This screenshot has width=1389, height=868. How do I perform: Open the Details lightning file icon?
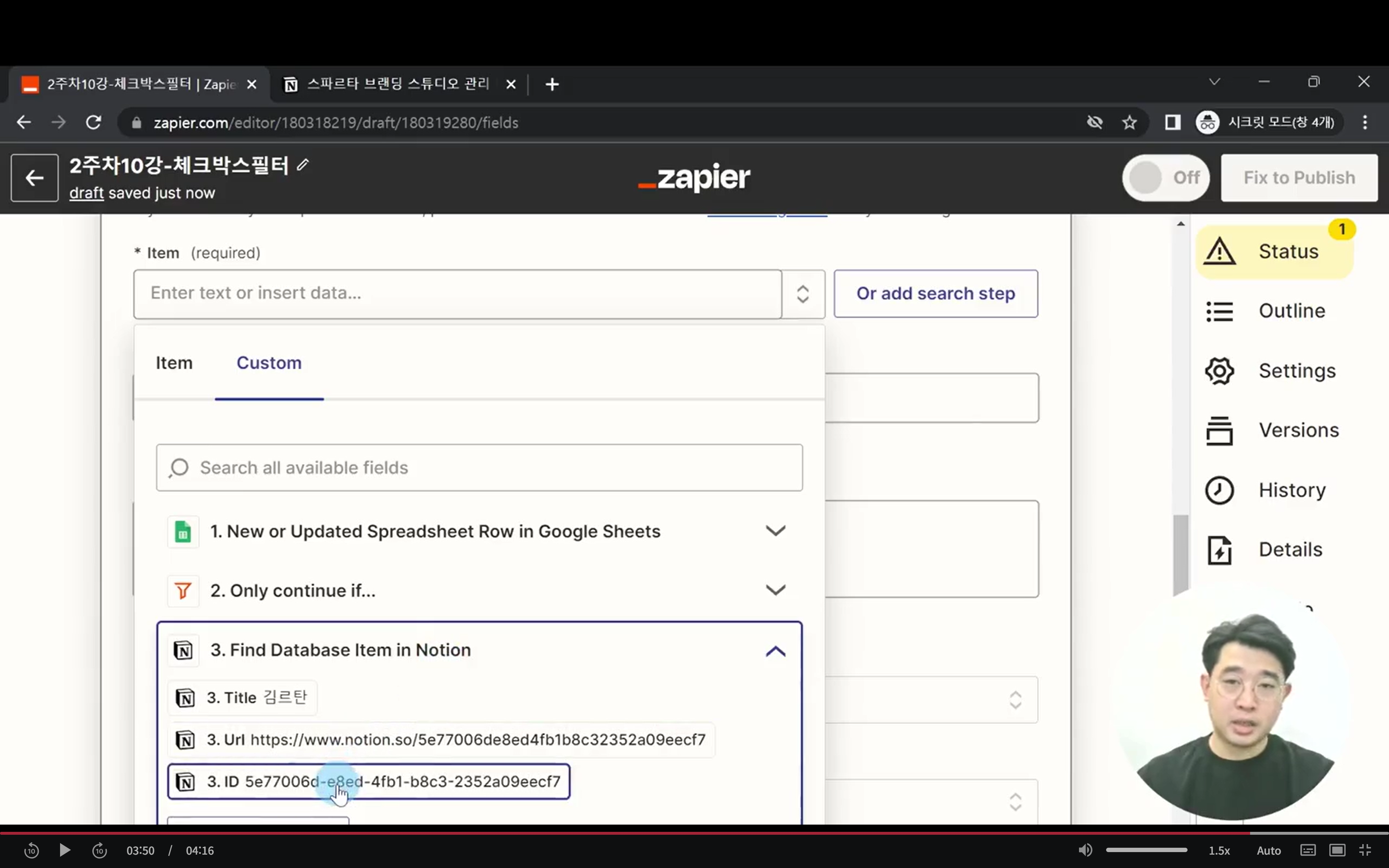click(x=1219, y=550)
